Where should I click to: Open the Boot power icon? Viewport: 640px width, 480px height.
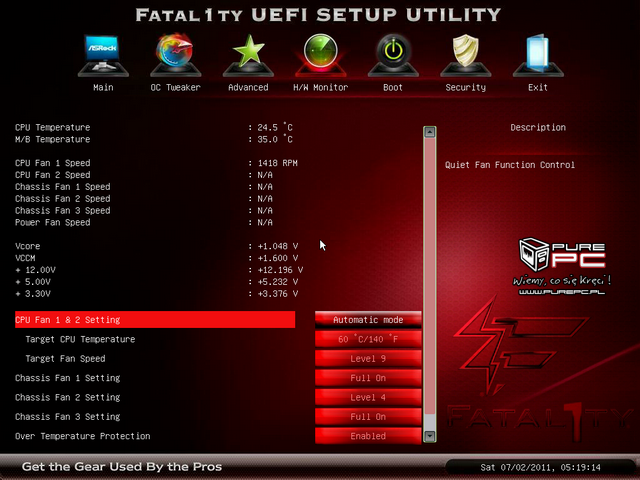393,55
